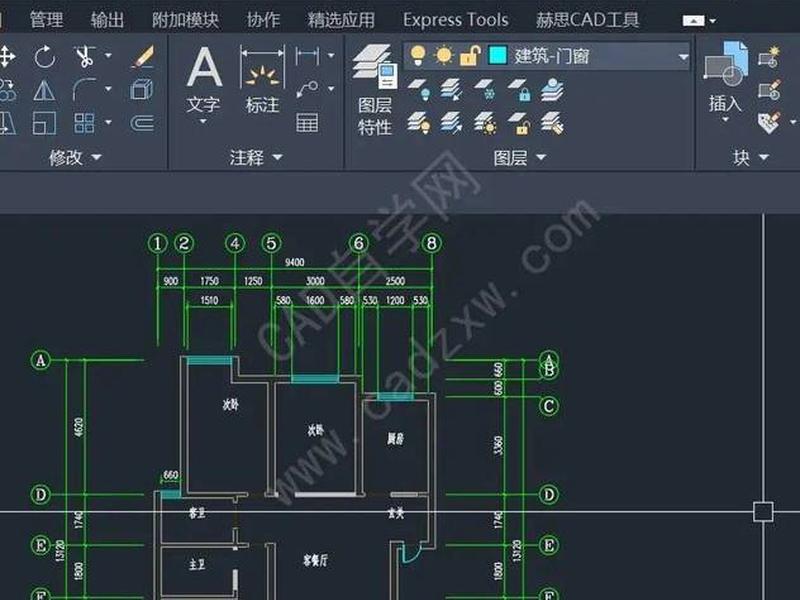Open the 管理 ribbon tab
The width and height of the screenshot is (800, 600).
click(x=46, y=20)
